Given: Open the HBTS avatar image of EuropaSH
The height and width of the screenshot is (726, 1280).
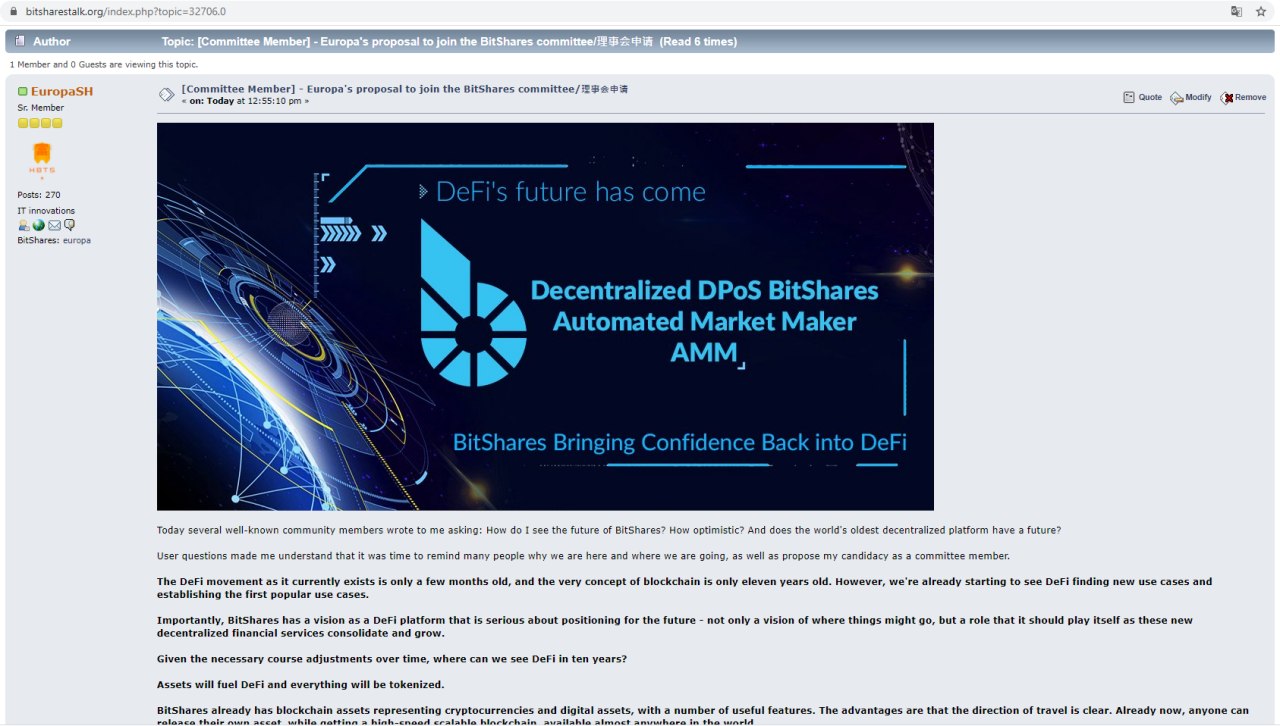Looking at the screenshot, I should tap(42, 160).
